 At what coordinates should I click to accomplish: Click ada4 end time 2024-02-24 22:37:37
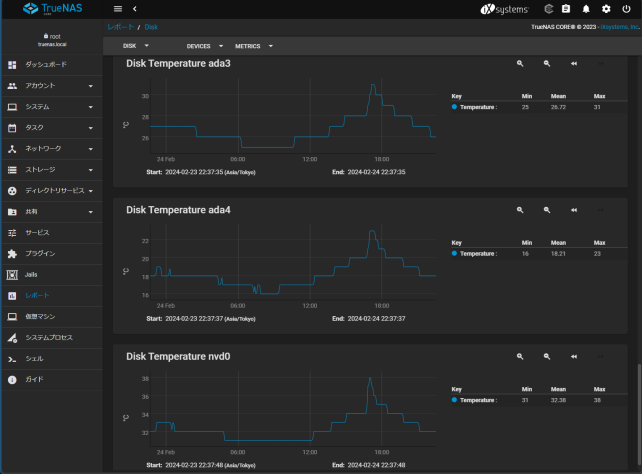[376, 319]
